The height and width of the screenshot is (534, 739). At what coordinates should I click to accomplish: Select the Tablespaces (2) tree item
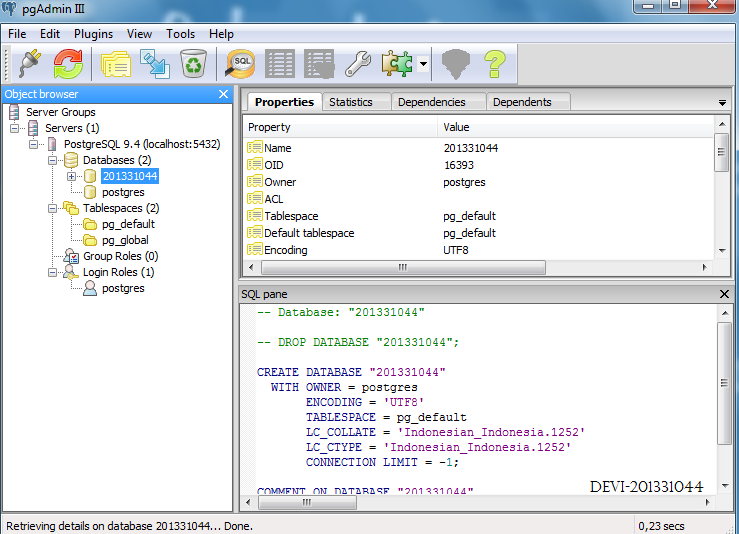[x=121, y=208]
